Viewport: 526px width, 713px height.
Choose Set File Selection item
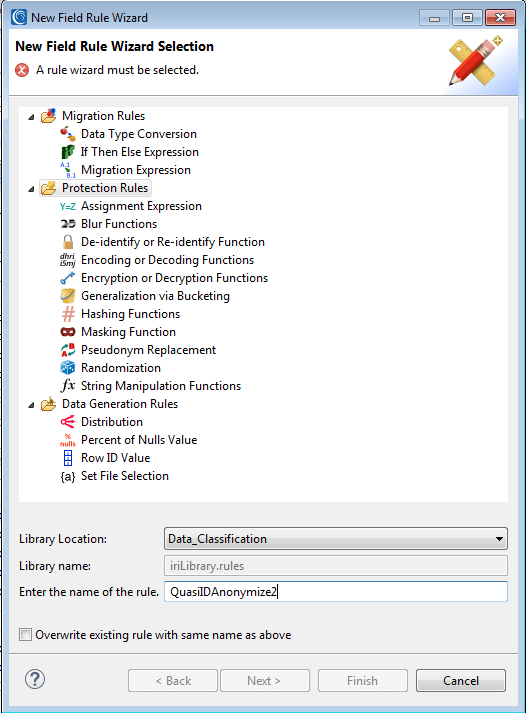[125, 476]
